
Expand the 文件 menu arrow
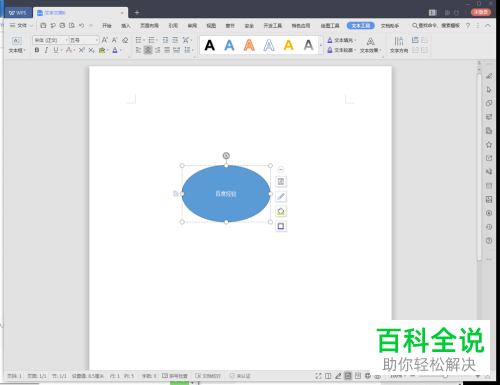point(31,25)
